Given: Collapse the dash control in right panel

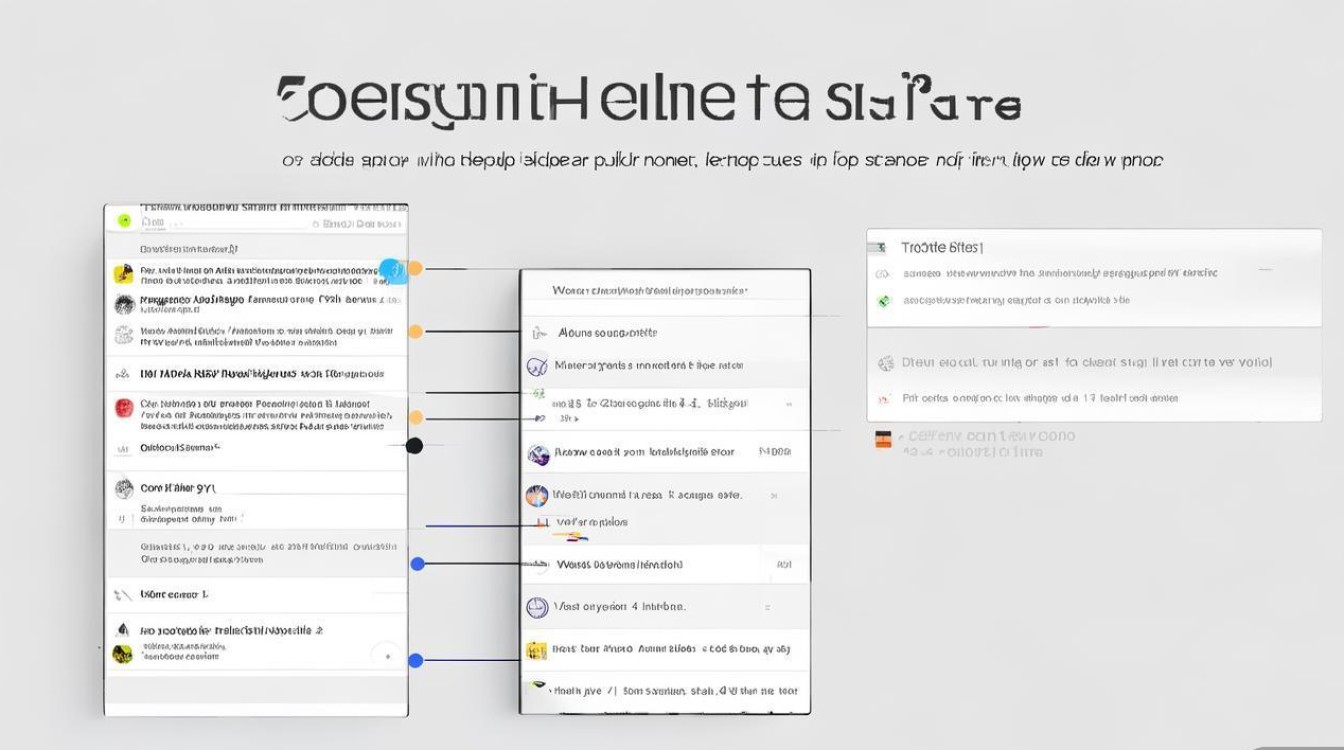Looking at the screenshot, I should (x=1266, y=270).
